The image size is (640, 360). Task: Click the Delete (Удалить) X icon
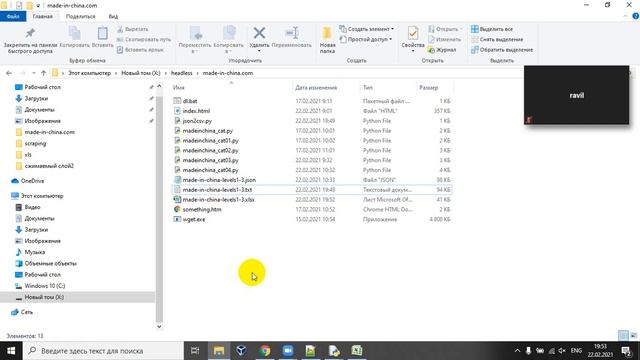259,33
